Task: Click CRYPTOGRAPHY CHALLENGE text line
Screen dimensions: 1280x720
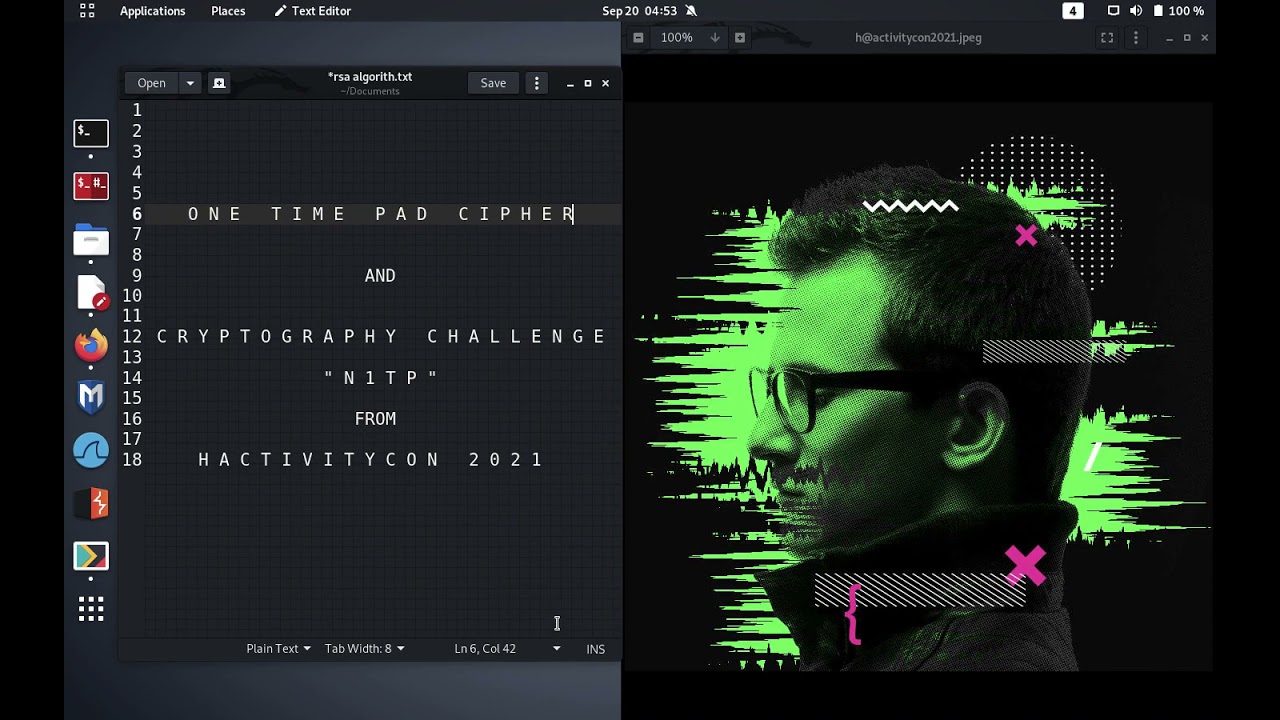Action: (x=381, y=337)
